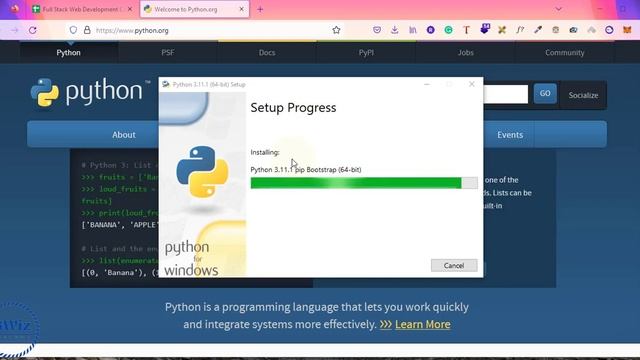The width and height of the screenshot is (640, 360).
Task: Reload the page with the refresh icon
Action: coord(33,30)
